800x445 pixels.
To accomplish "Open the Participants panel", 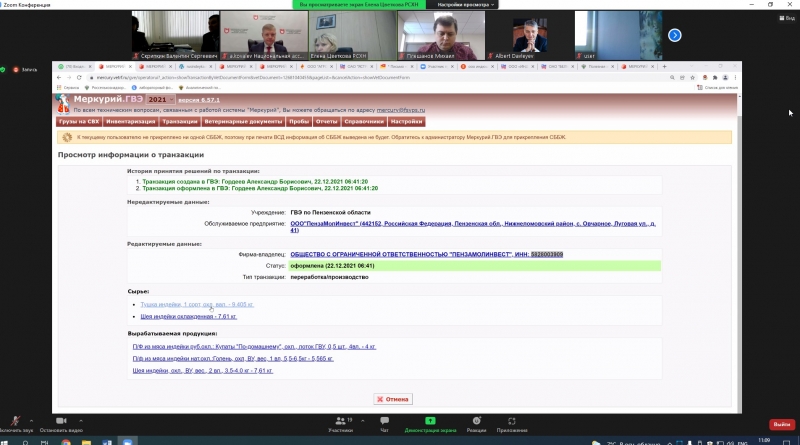I will 341,424.
